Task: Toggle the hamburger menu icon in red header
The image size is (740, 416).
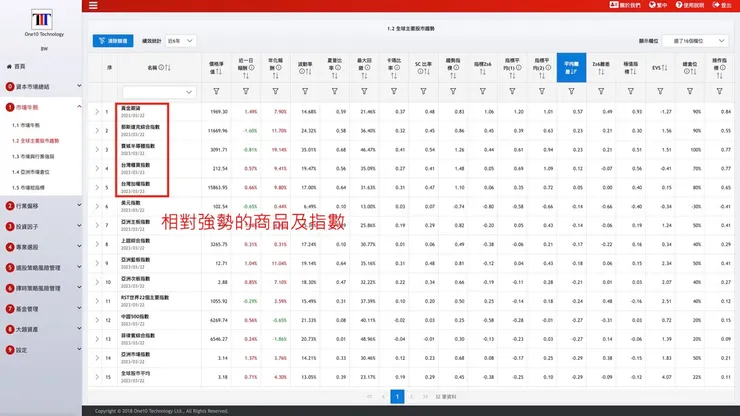Action: 93,5
